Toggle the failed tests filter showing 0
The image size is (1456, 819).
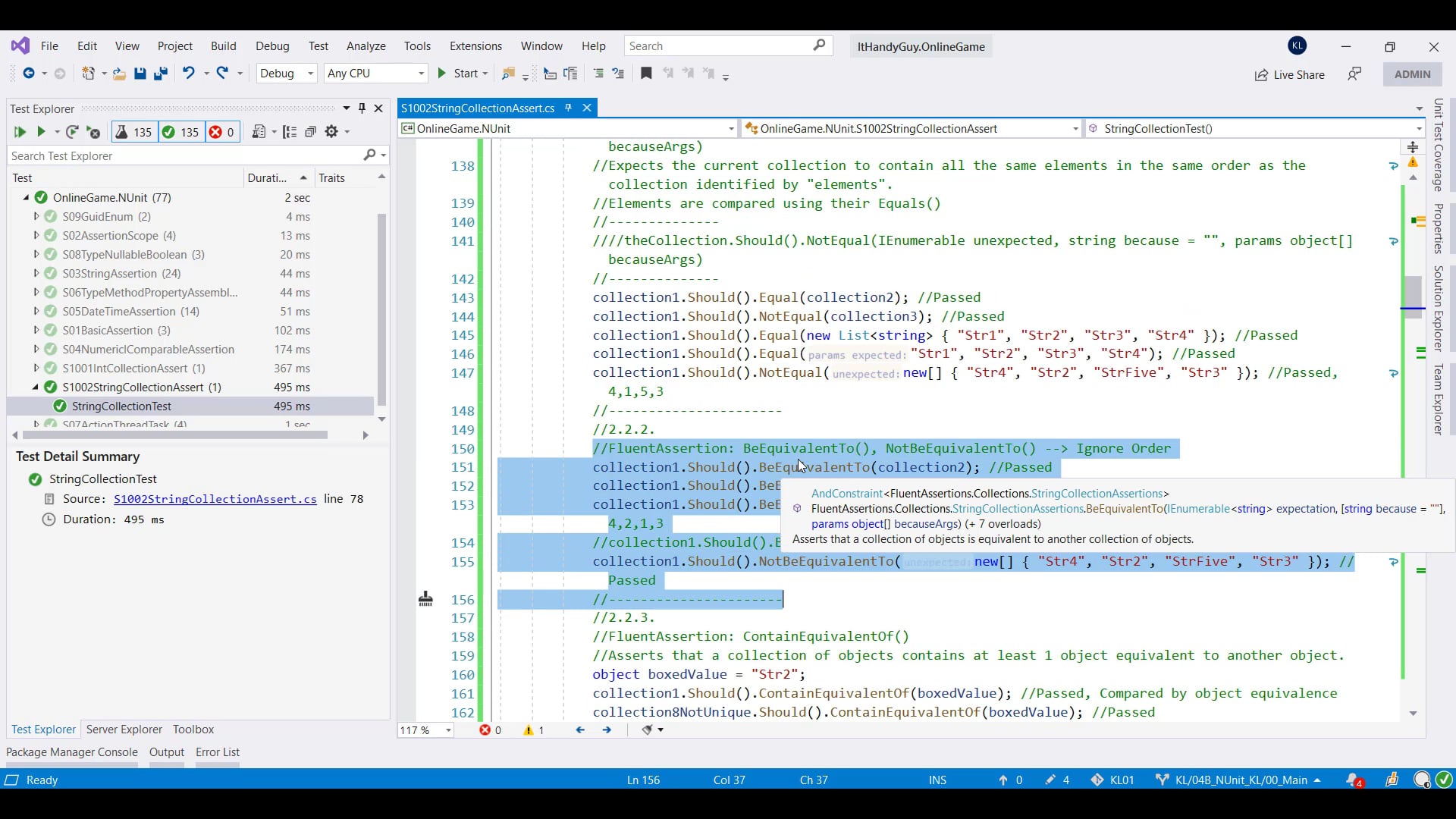(x=221, y=132)
